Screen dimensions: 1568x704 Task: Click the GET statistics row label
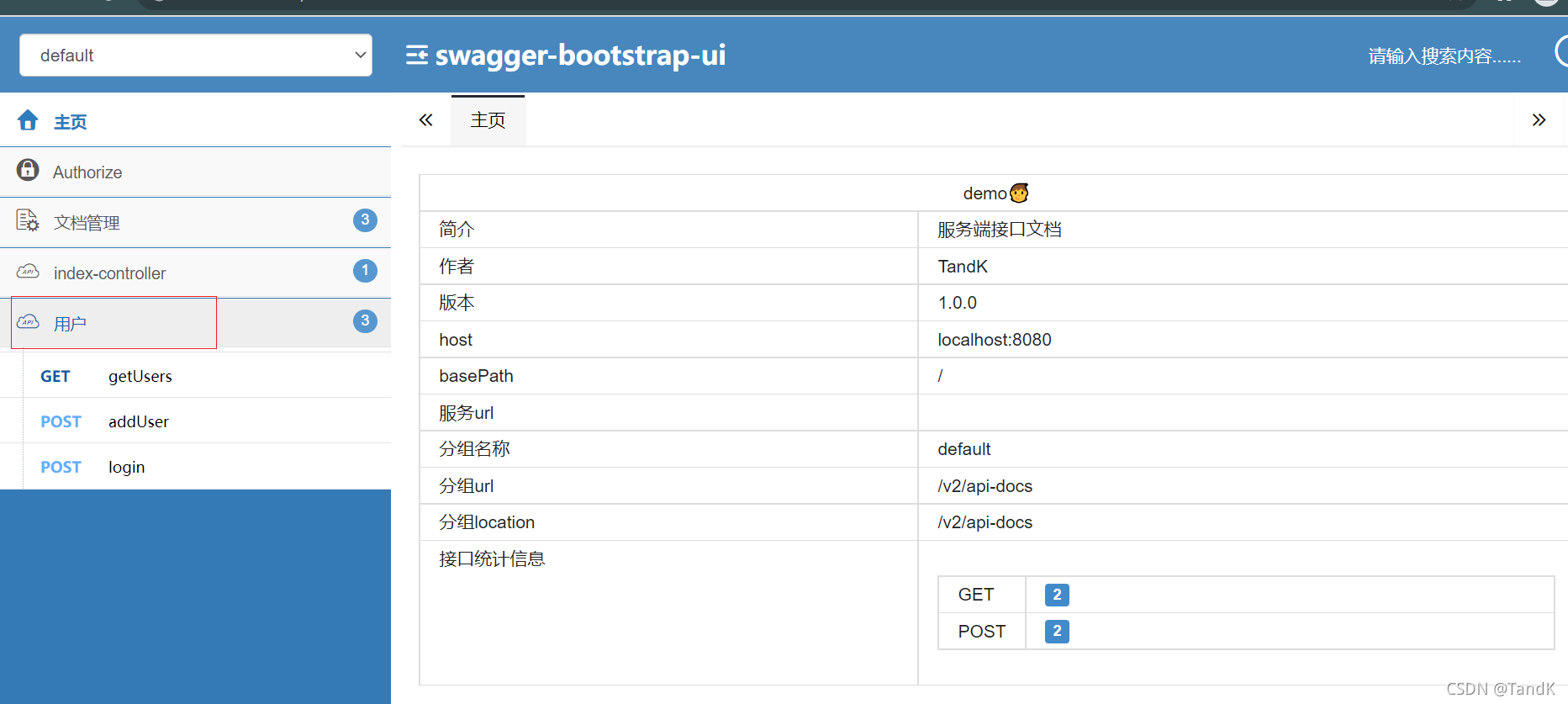[976, 595]
